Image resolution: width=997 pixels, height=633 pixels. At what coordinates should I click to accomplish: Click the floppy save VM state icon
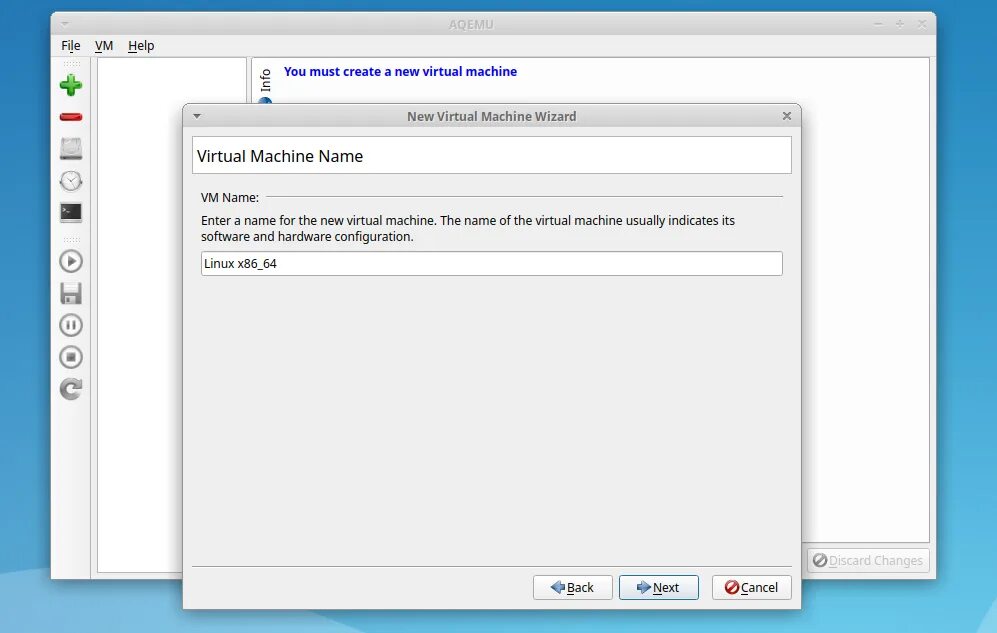coord(71,294)
